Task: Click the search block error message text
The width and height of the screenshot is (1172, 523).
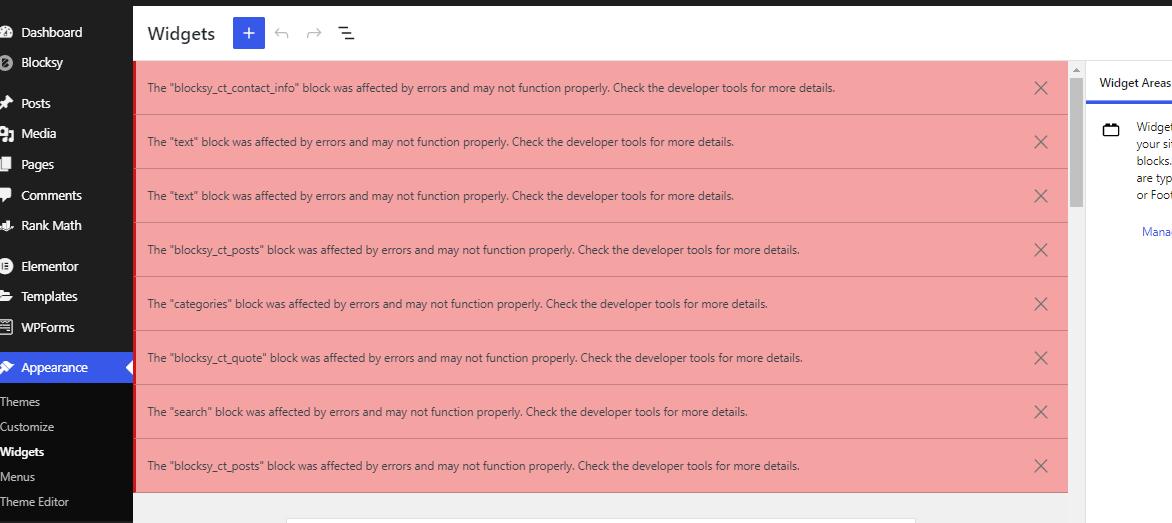Action: pyautogui.click(x=448, y=412)
